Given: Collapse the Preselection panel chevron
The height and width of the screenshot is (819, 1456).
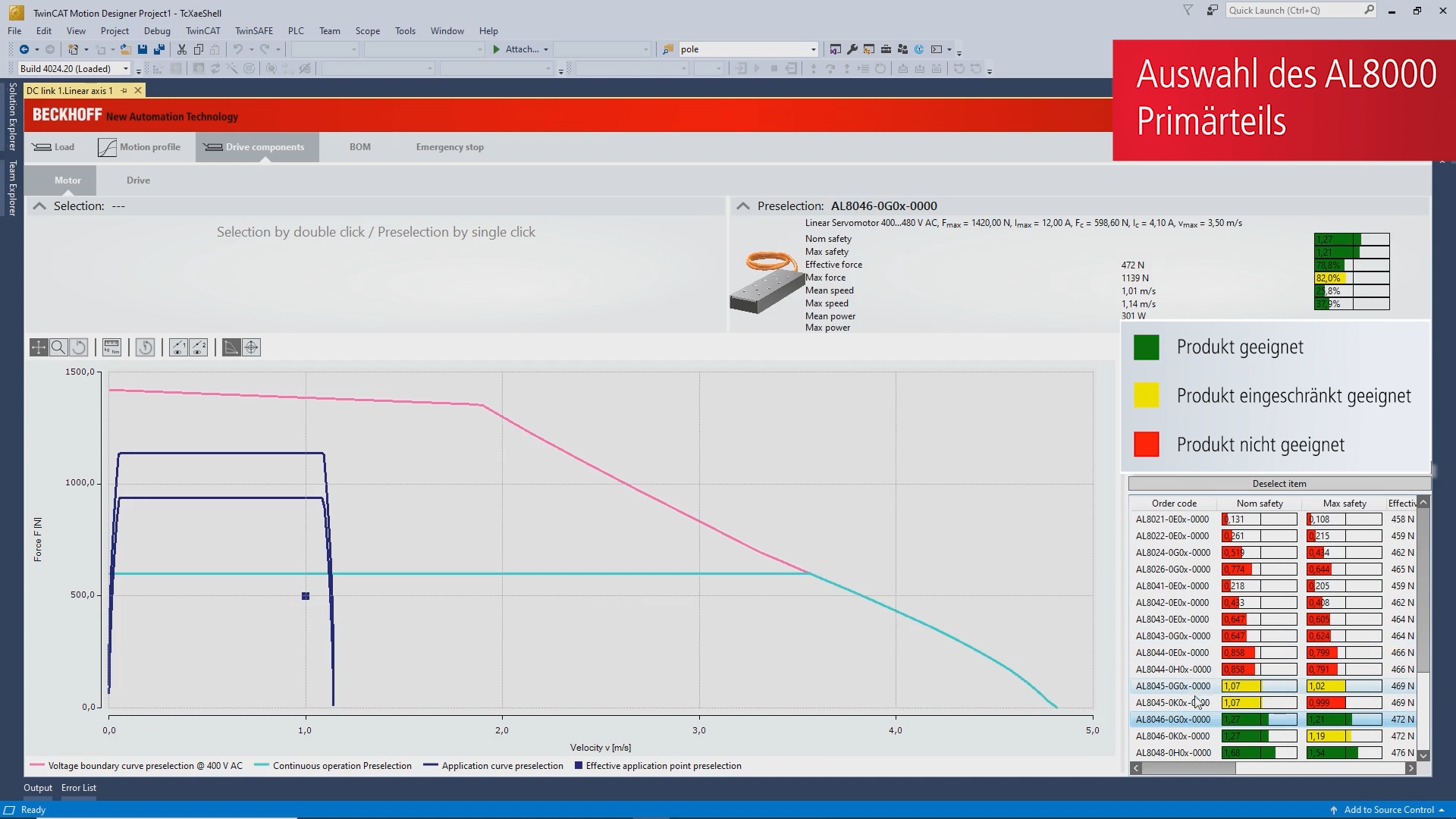Looking at the screenshot, I should tap(743, 206).
